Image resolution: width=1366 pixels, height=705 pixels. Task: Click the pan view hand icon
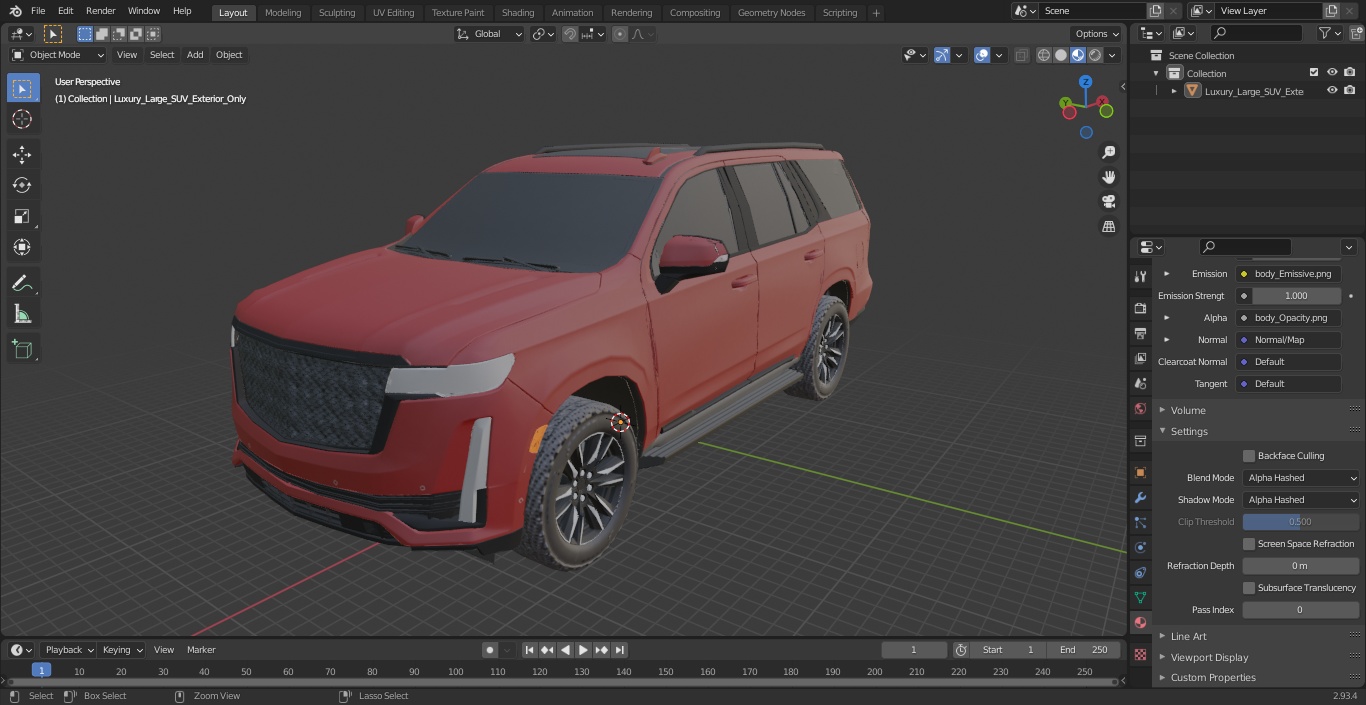1108,177
